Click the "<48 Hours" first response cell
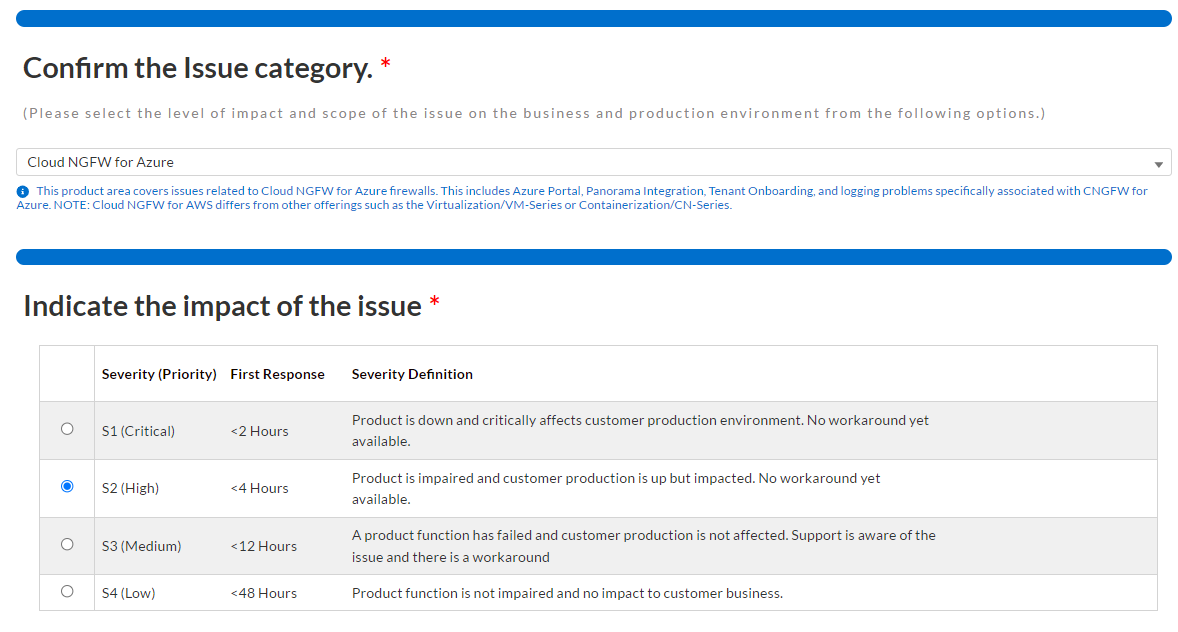 263,593
